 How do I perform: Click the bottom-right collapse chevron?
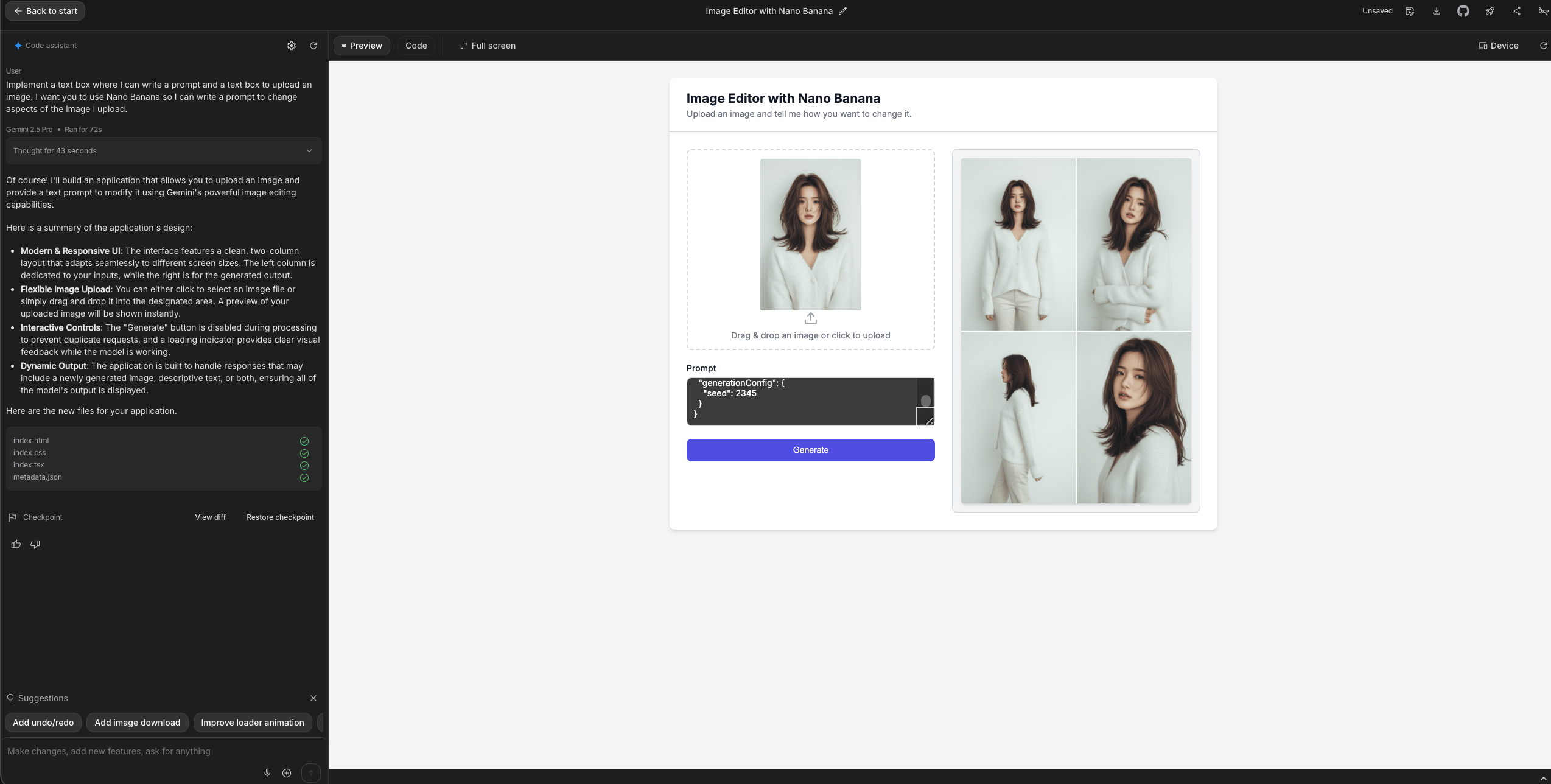[x=1543, y=778]
